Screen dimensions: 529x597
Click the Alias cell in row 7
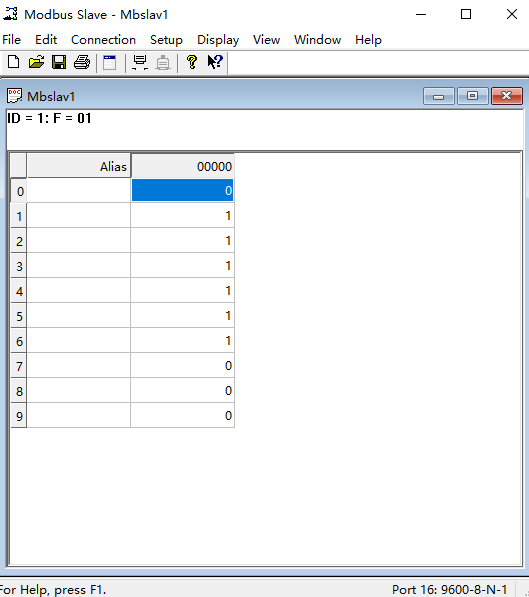tap(79, 366)
